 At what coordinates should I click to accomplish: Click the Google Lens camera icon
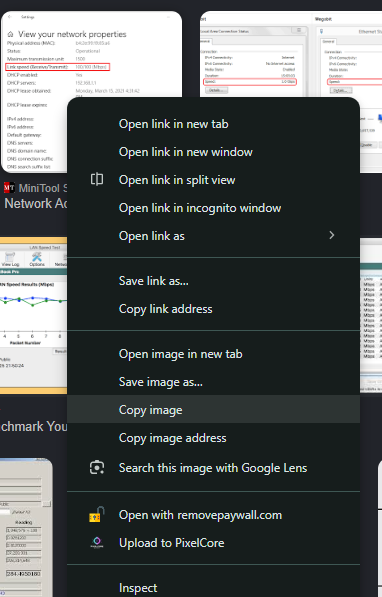tap(97, 468)
